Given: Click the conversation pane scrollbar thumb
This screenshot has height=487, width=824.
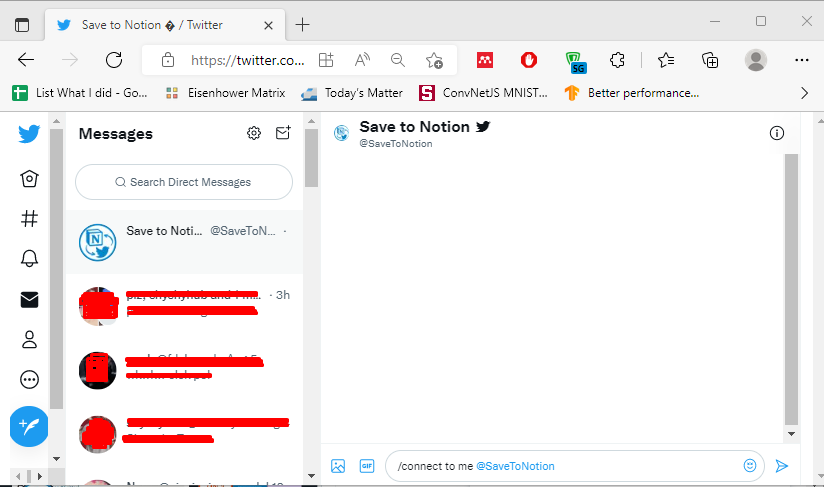Looking at the screenshot, I should (x=791, y=289).
